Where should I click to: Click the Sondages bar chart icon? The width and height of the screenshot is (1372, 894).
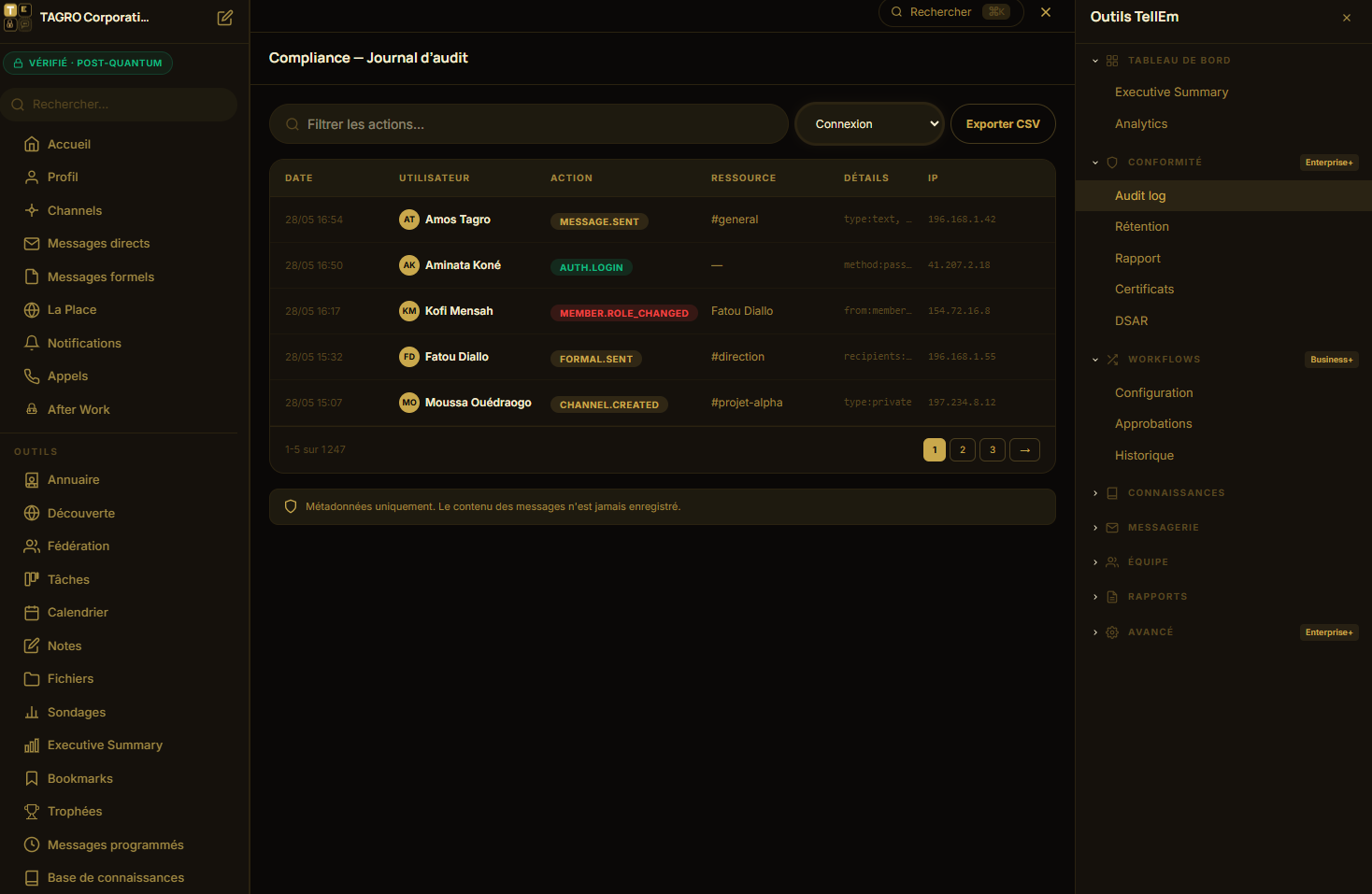pos(32,712)
